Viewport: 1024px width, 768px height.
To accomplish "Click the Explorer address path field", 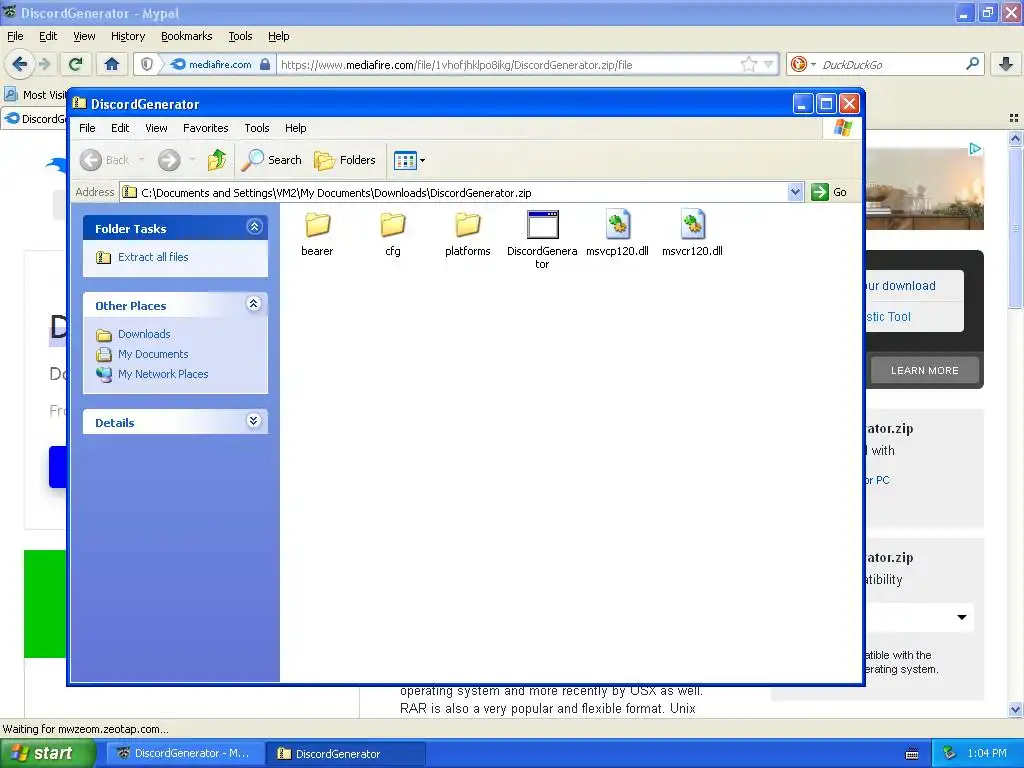I will [454, 192].
